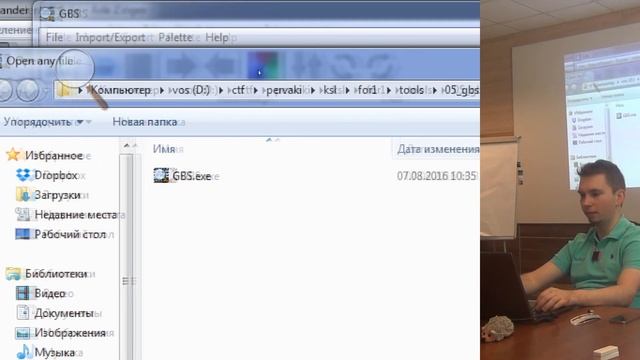This screenshot has width=640, height=360.
Task: Click the Недавние места icon
Action: pos(23,214)
